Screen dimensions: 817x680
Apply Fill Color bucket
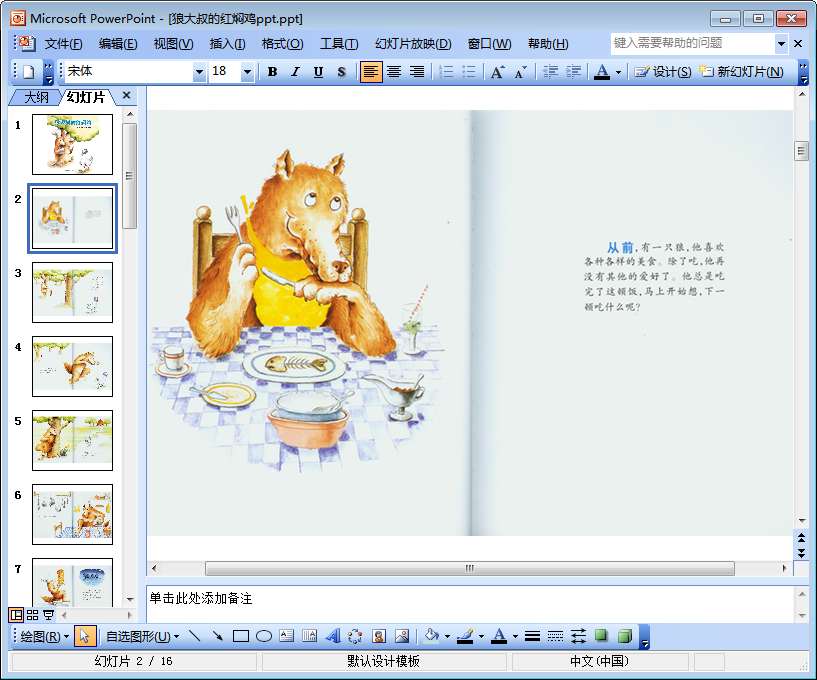tap(431, 636)
